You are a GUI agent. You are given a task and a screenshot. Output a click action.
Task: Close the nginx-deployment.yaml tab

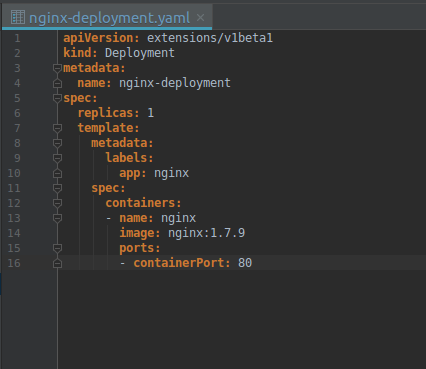click(200, 17)
